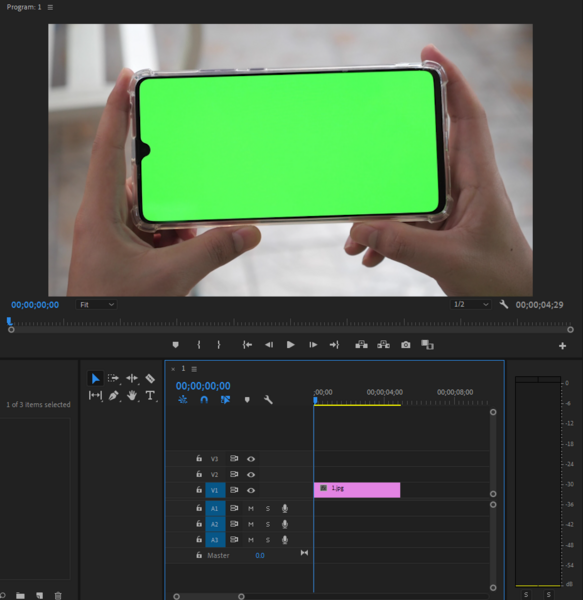Click Program monitor timecode 00;00;00;00
The height and width of the screenshot is (600, 583).
pyautogui.click(x=35, y=305)
